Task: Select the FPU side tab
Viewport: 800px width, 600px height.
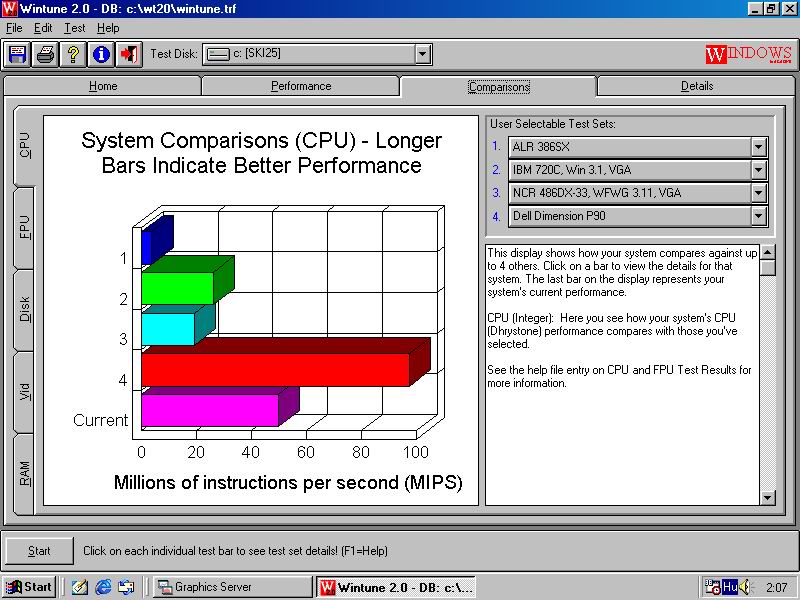Action: (24, 228)
